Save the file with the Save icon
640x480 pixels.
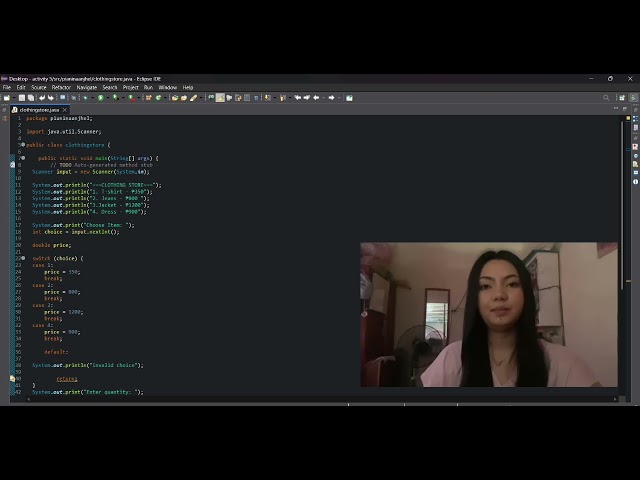[x=22, y=98]
